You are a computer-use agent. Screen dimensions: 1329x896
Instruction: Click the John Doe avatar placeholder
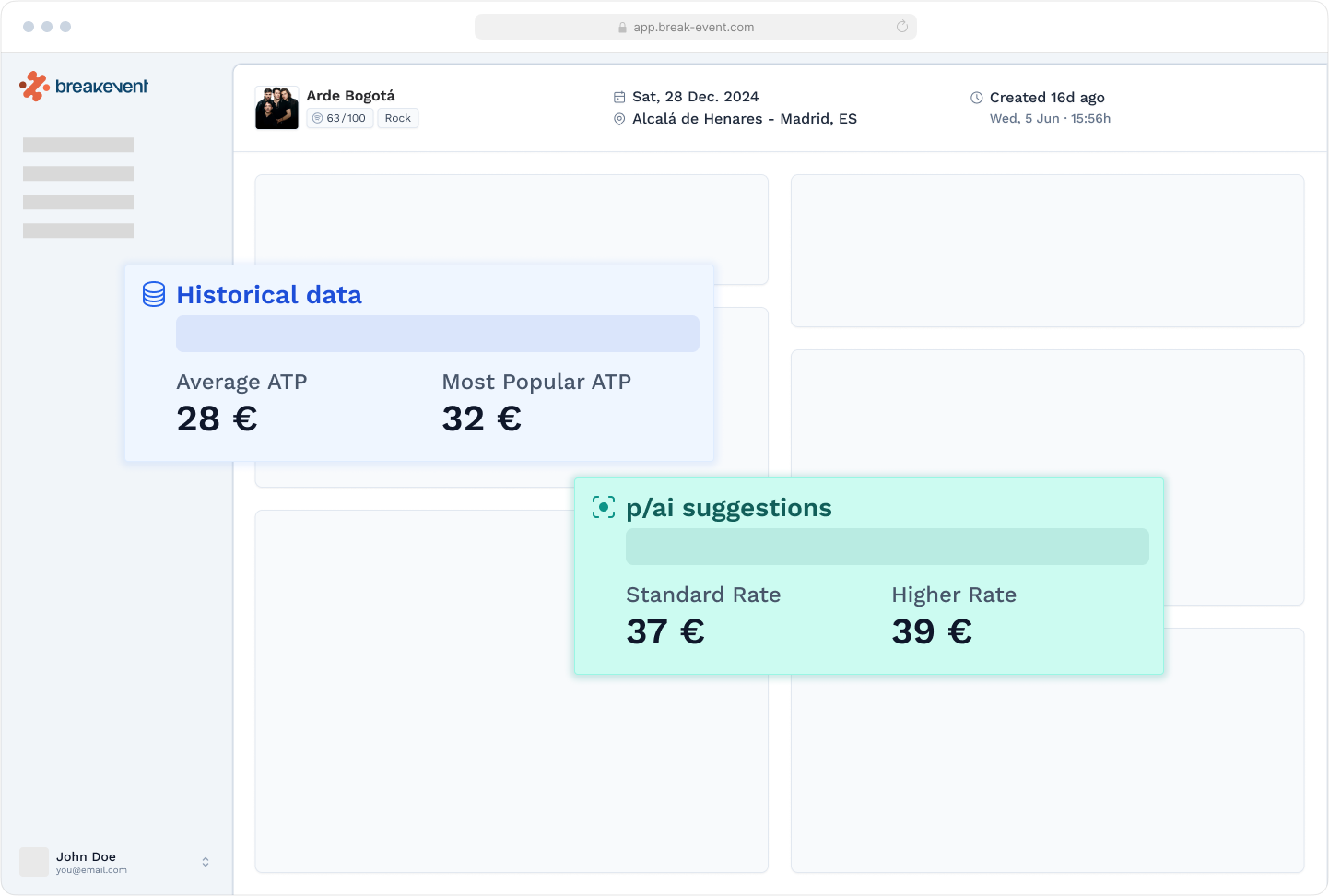[34, 862]
